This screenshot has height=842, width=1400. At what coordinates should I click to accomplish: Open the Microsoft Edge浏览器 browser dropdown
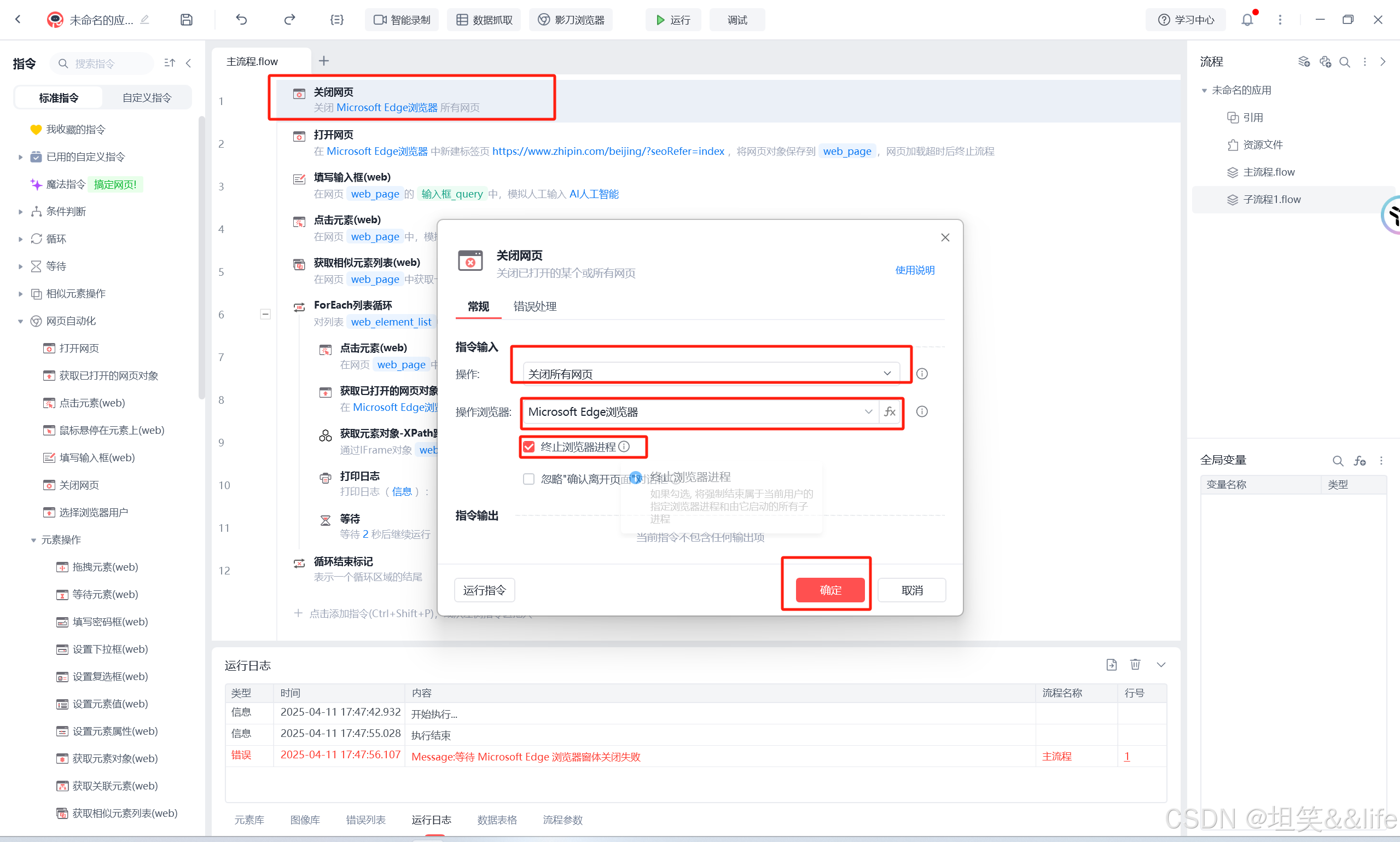pos(699,412)
